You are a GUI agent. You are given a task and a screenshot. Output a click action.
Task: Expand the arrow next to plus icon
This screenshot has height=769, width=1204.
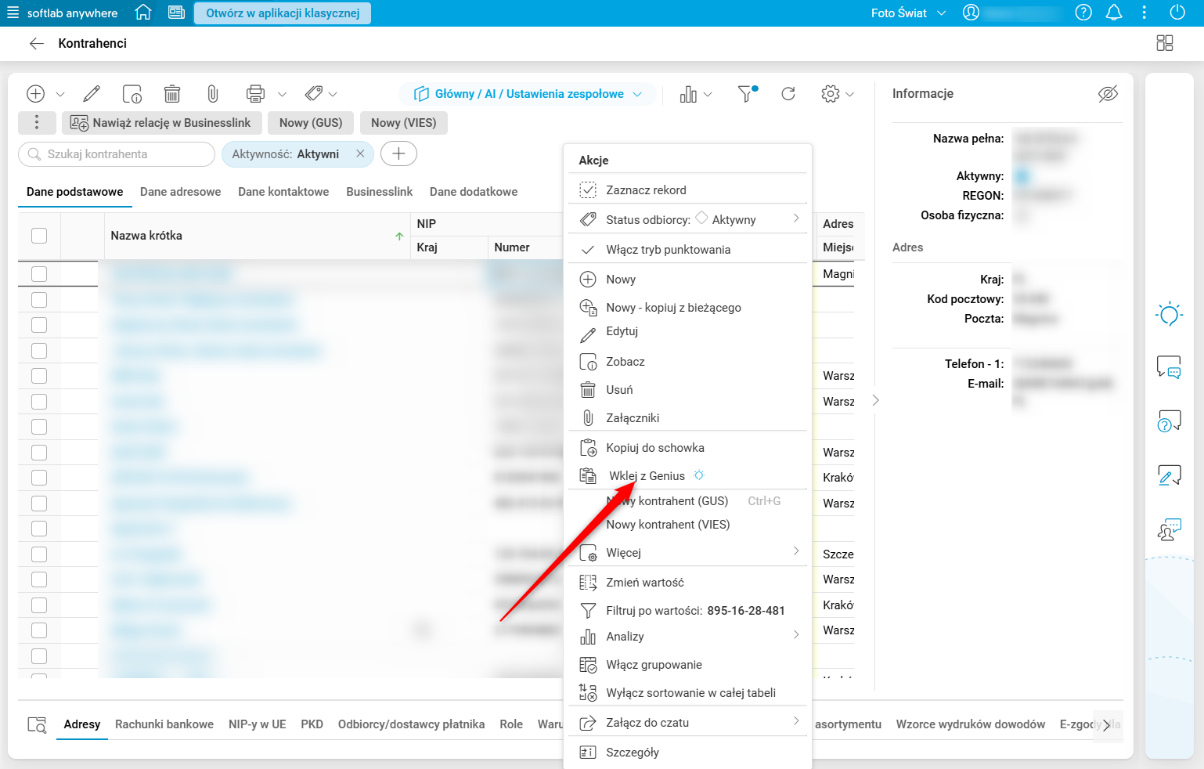pos(60,94)
